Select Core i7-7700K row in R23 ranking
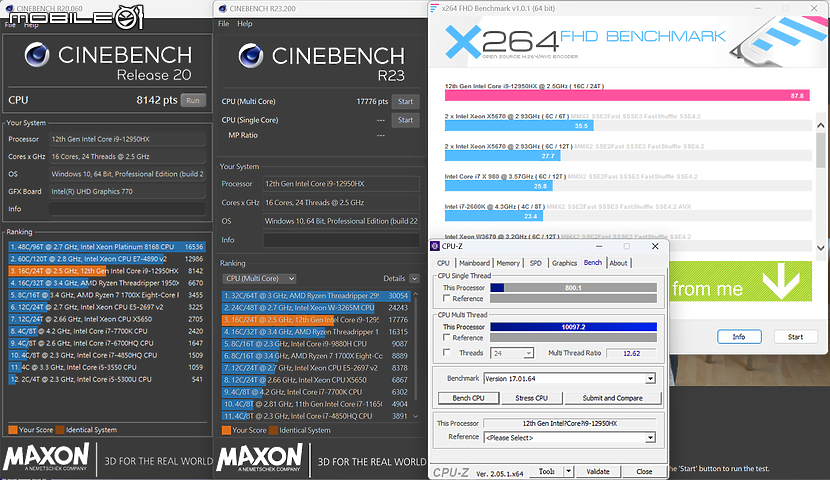This screenshot has width=830, height=480. pyautogui.click(x=316, y=392)
